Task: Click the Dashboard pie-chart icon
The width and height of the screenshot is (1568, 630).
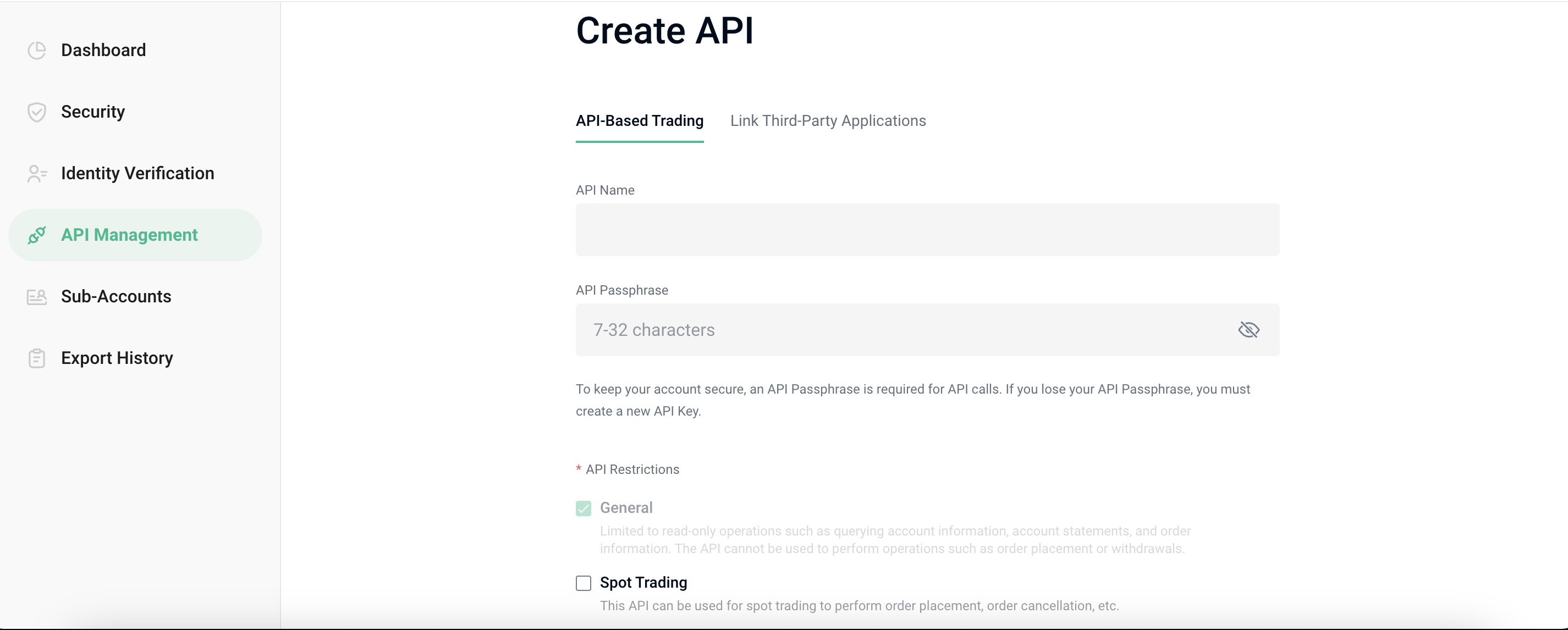Action: 37,51
